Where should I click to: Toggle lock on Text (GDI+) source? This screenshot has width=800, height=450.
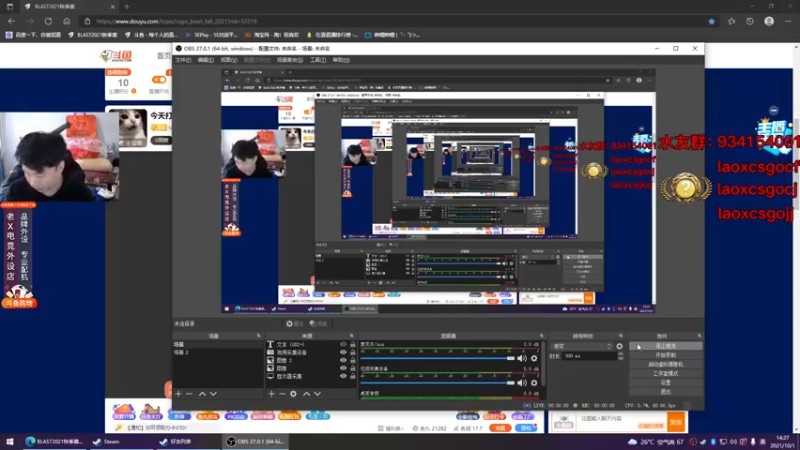353,344
